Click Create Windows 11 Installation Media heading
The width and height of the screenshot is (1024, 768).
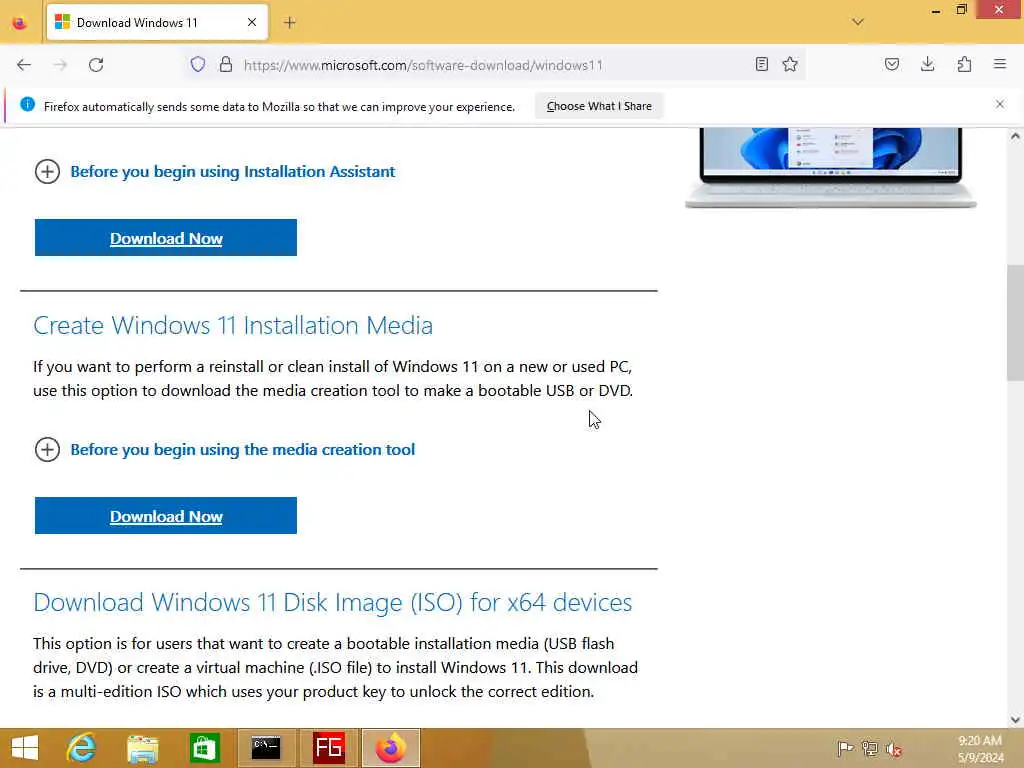[x=233, y=325]
